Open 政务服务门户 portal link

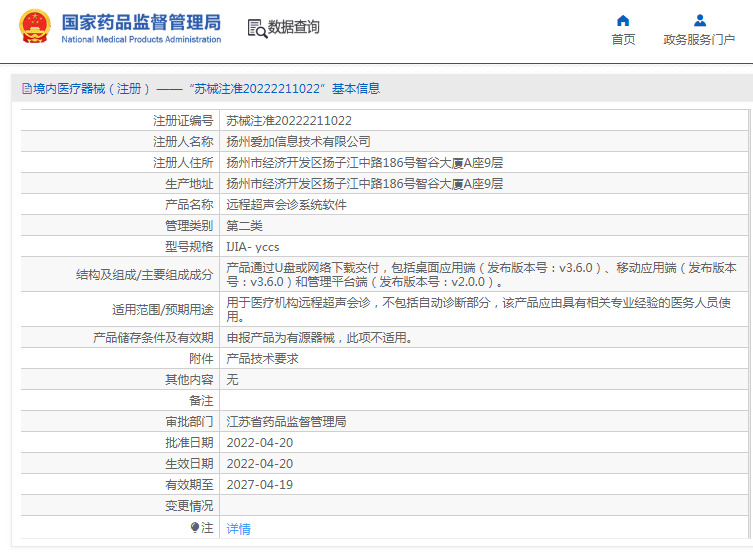699,39
